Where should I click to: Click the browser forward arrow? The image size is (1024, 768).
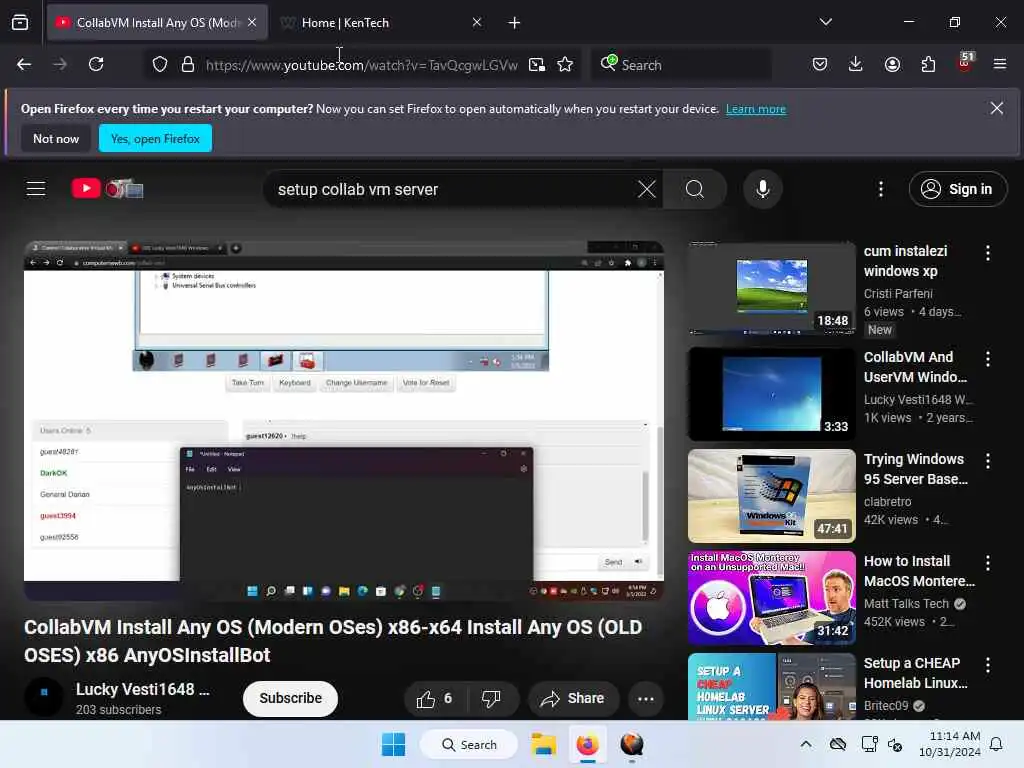tap(59, 64)
